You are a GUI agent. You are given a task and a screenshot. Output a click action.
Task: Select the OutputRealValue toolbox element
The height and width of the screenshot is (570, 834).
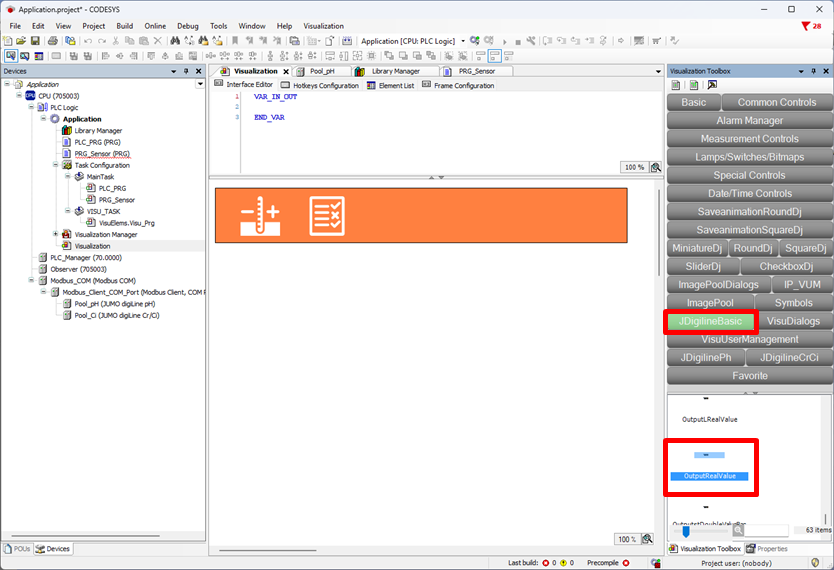click(710, 466)
